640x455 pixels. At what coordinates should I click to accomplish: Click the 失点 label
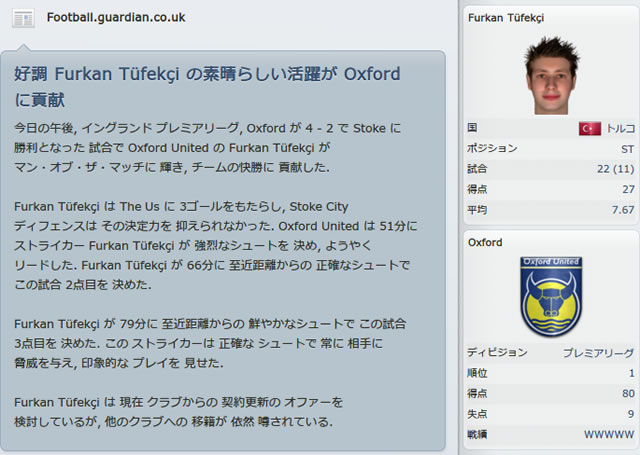coord(477,414)
